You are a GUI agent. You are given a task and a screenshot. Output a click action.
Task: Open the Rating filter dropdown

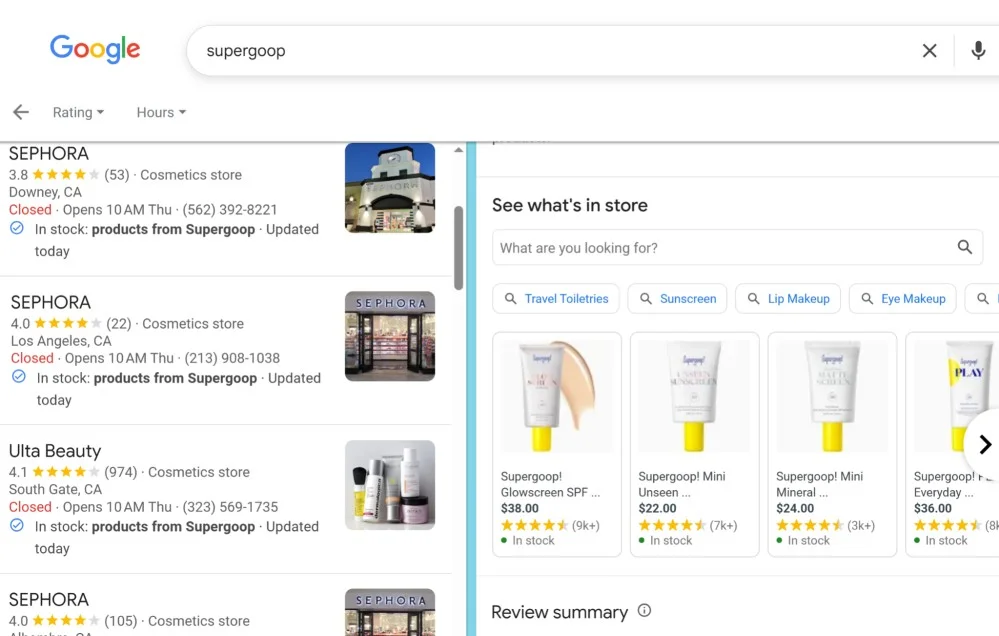tap(78, 112)
